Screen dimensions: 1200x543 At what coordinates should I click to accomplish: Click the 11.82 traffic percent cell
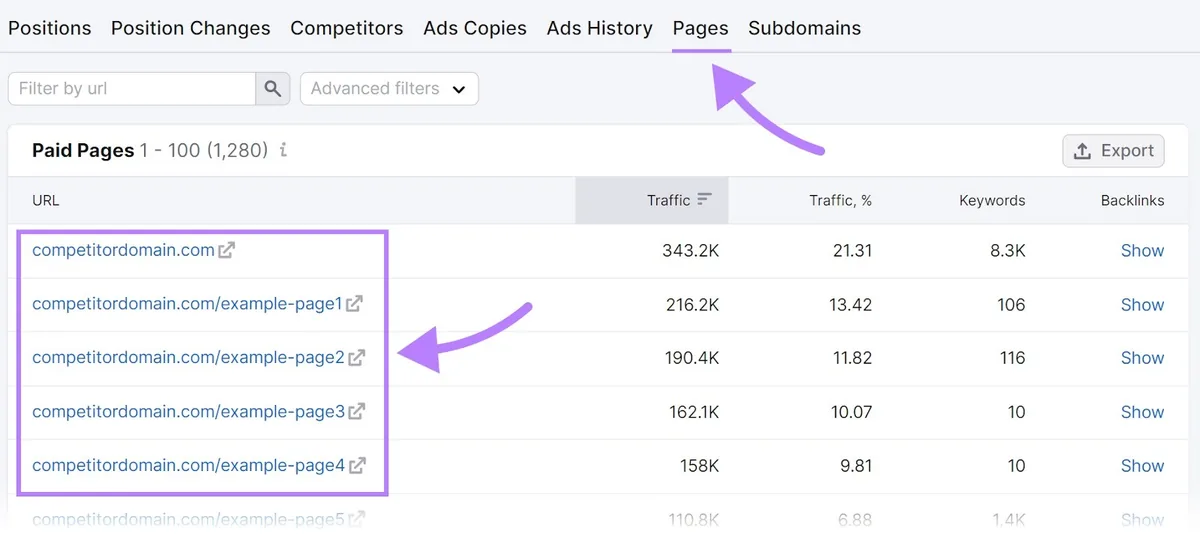[x=853, y=357]
